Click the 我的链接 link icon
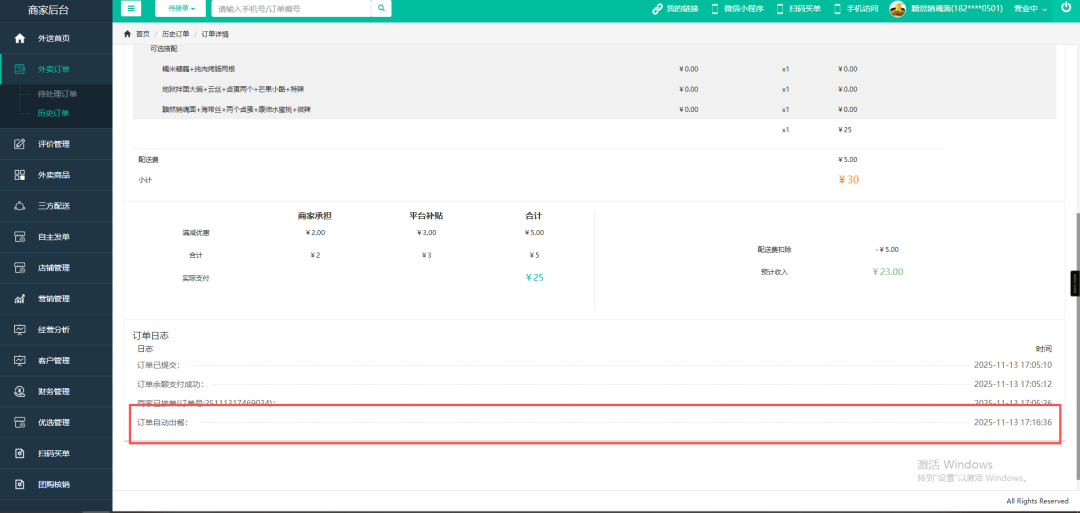 pos(657,9)
